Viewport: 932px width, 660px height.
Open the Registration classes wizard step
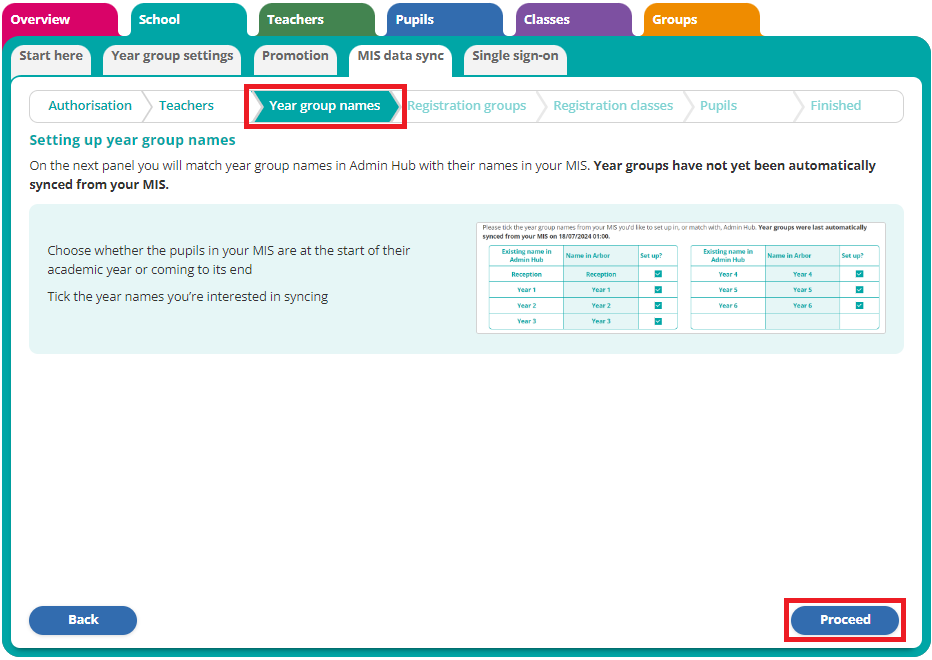click(x=613, y=106)
